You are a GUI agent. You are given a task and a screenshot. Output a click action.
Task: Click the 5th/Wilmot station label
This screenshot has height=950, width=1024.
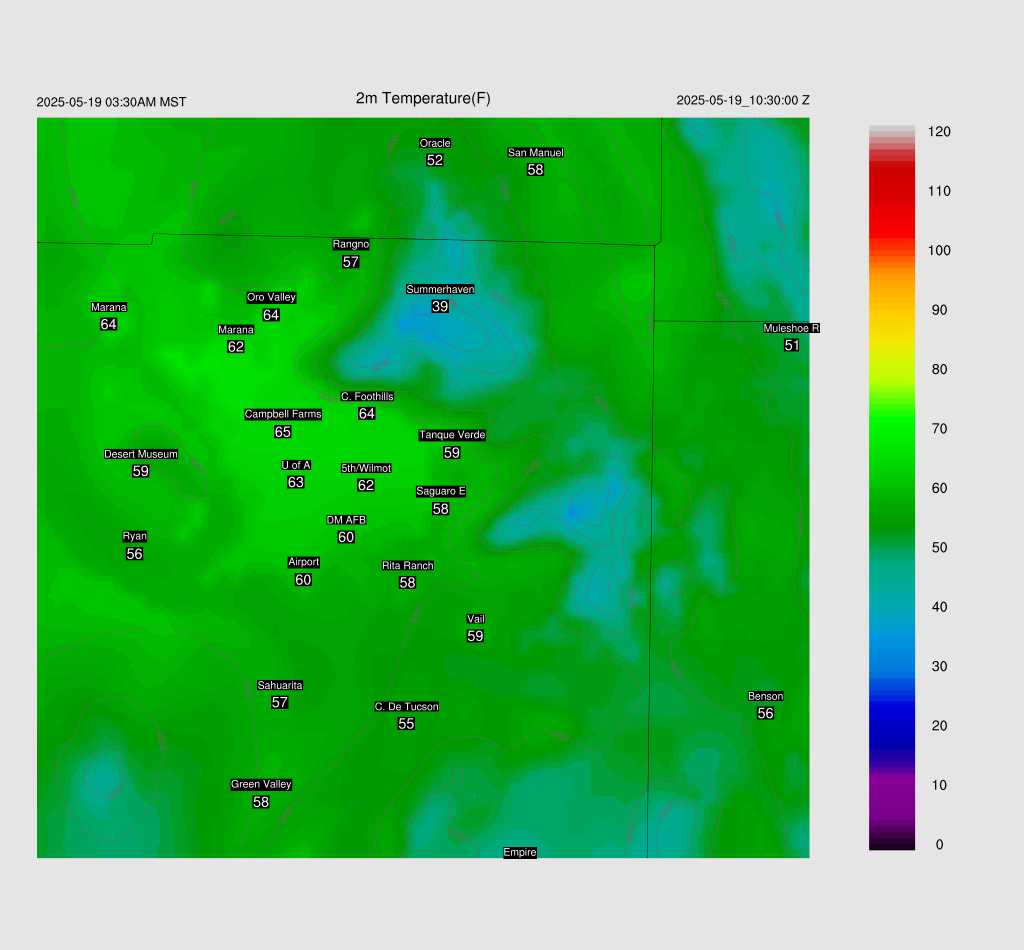366,468
